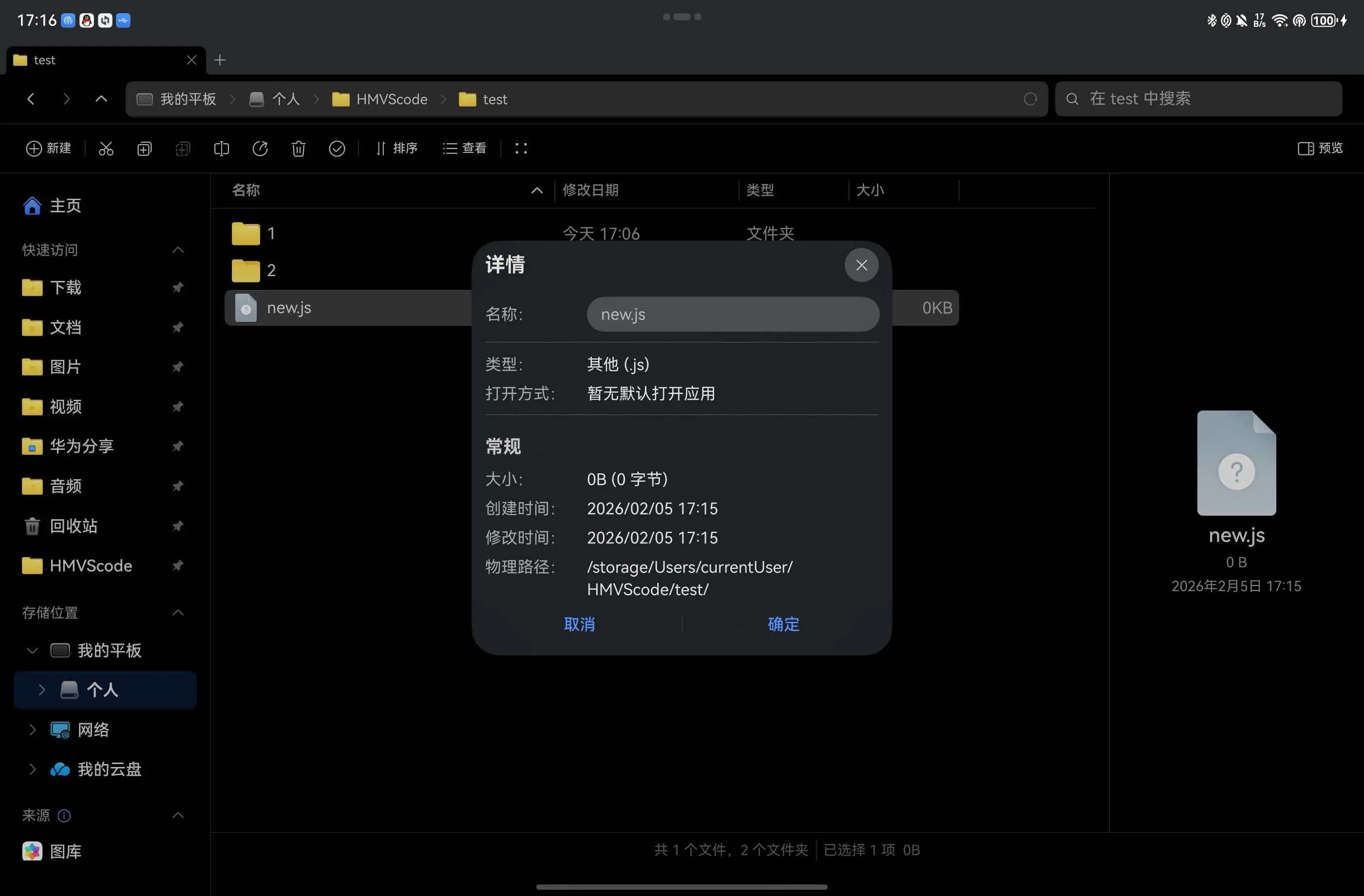Click the share icon in toolbar
This screenshot has width=1364, height=896.
tap(260, 149)
